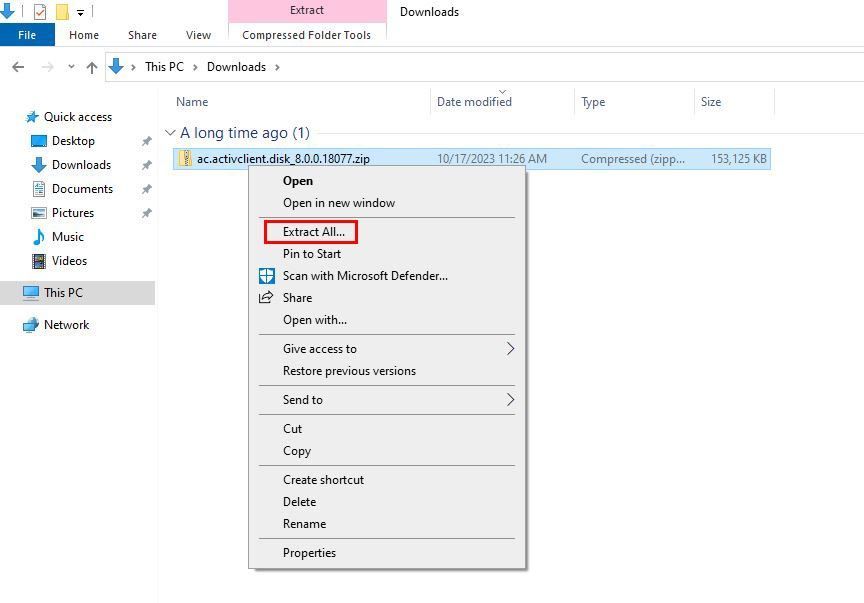864x603 pixels.
Task: Click the New folder quick access icon
Action: click(62, 11)
